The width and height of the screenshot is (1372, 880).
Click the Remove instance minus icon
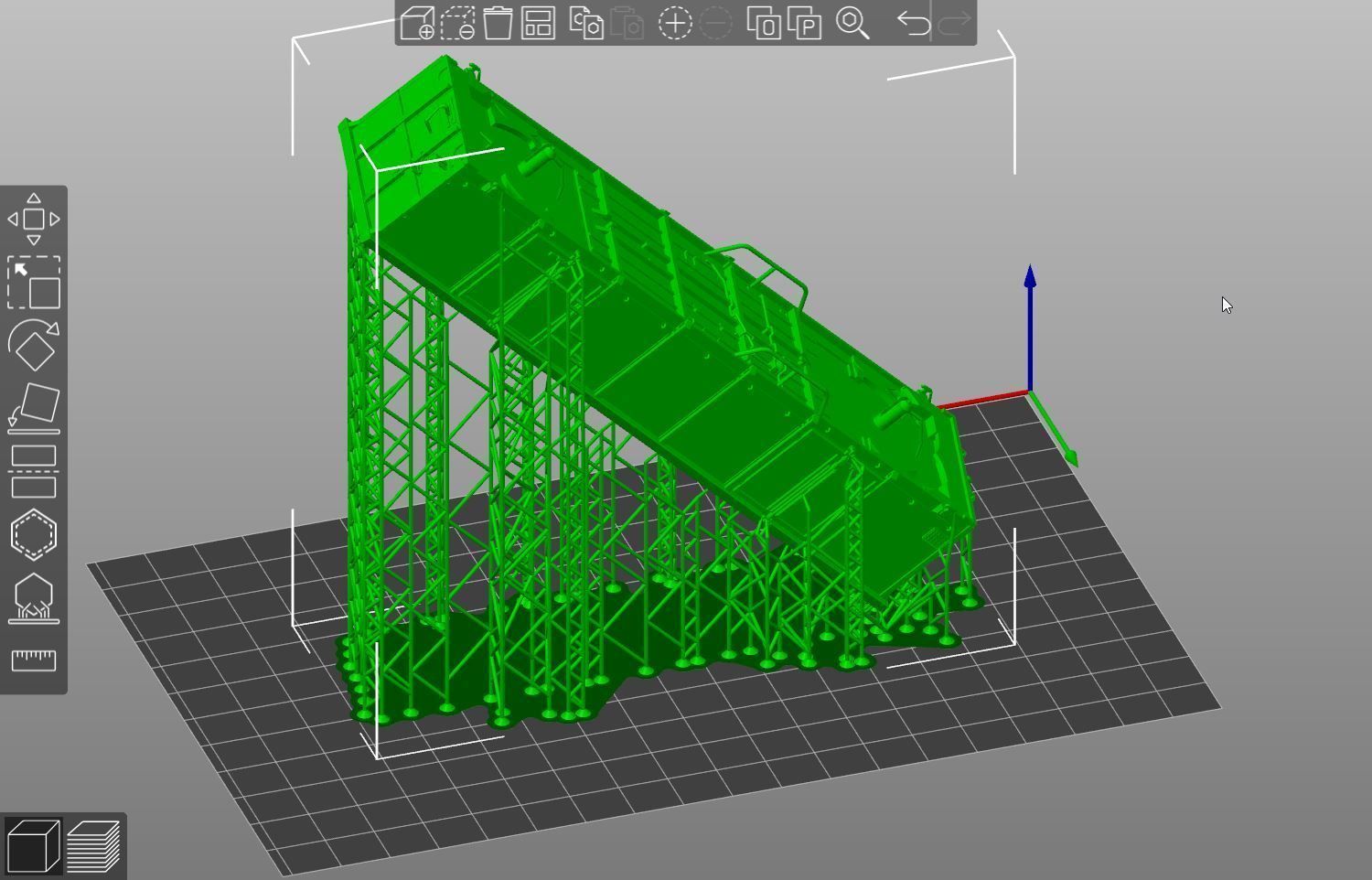tap(715, 23)
